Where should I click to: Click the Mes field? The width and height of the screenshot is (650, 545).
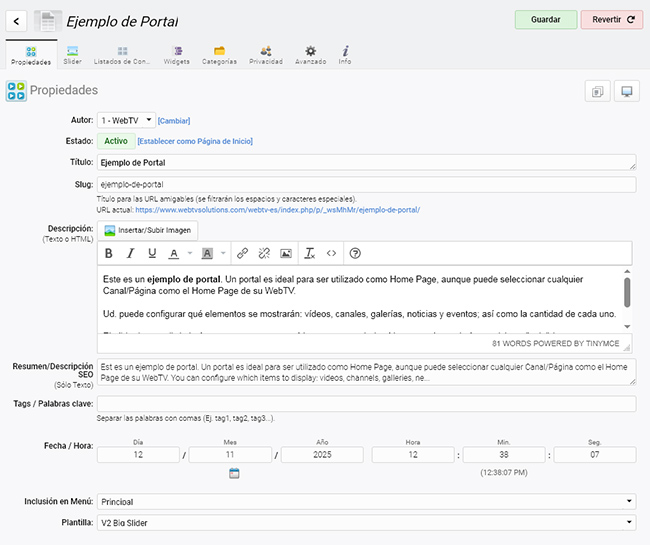click(x=230, y=455)
